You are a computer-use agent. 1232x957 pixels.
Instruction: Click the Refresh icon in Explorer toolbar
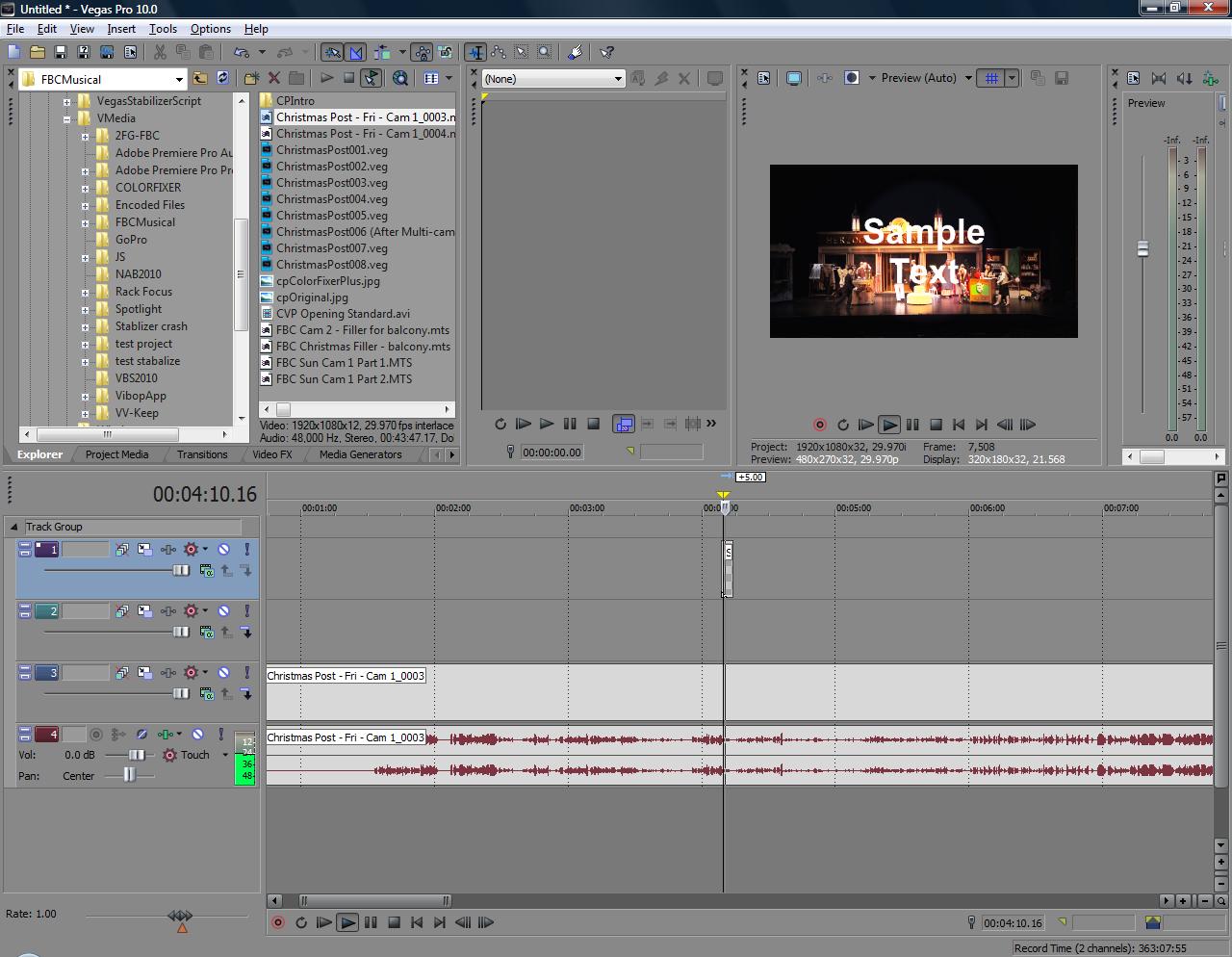(223, 78)
